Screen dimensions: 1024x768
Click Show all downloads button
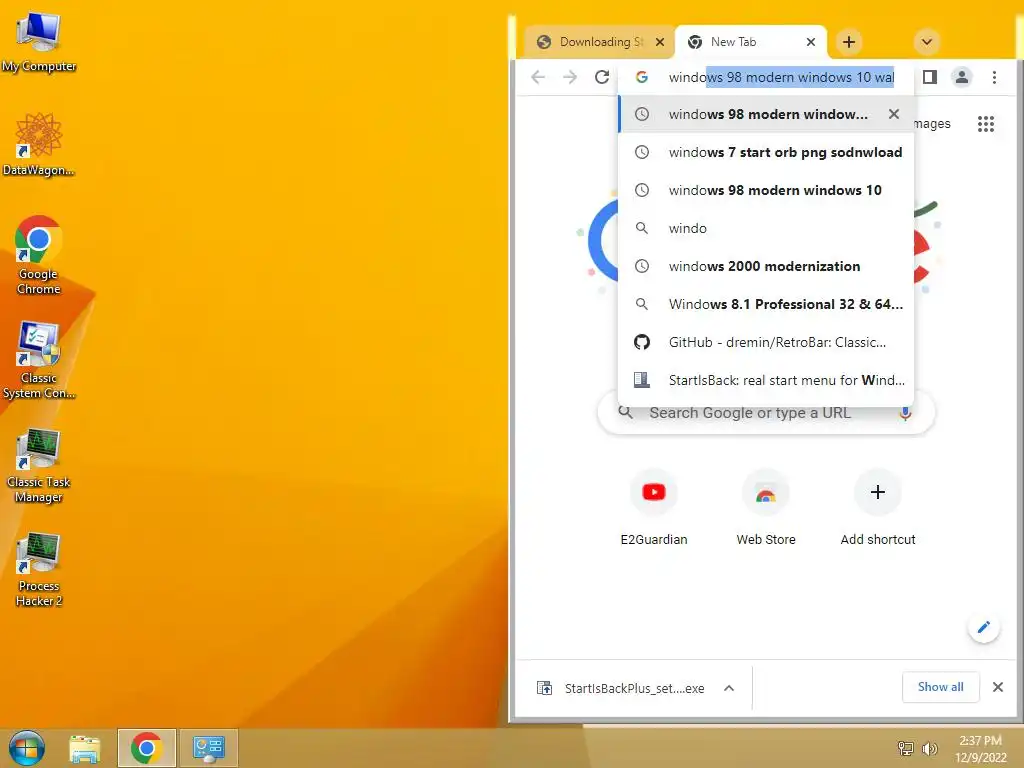(940, 687)
